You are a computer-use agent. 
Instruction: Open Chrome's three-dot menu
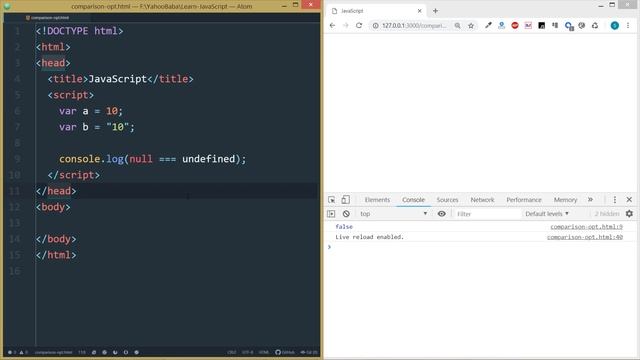628,25
